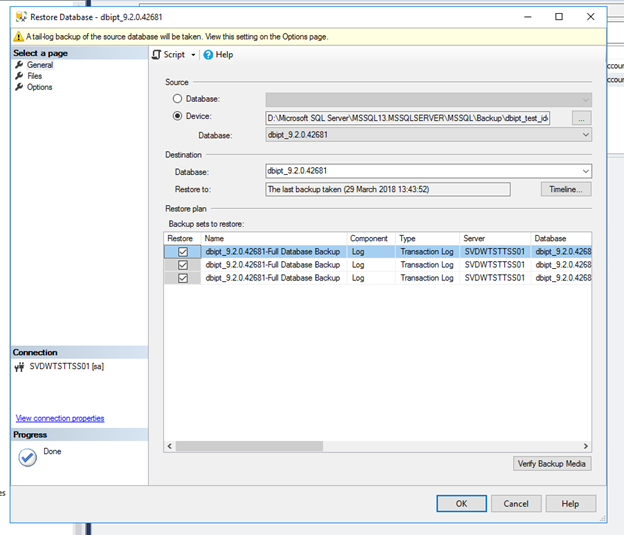The width and height of the screenshot is (624, 535).
Task: Click the Name column header
Action: pos(274,238)
